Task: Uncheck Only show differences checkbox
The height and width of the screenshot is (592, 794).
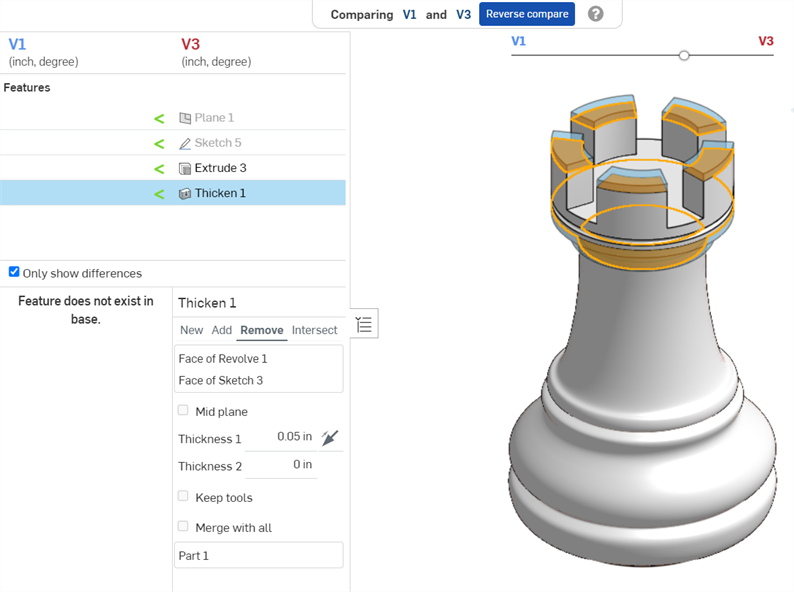Action: coord(14,272)
